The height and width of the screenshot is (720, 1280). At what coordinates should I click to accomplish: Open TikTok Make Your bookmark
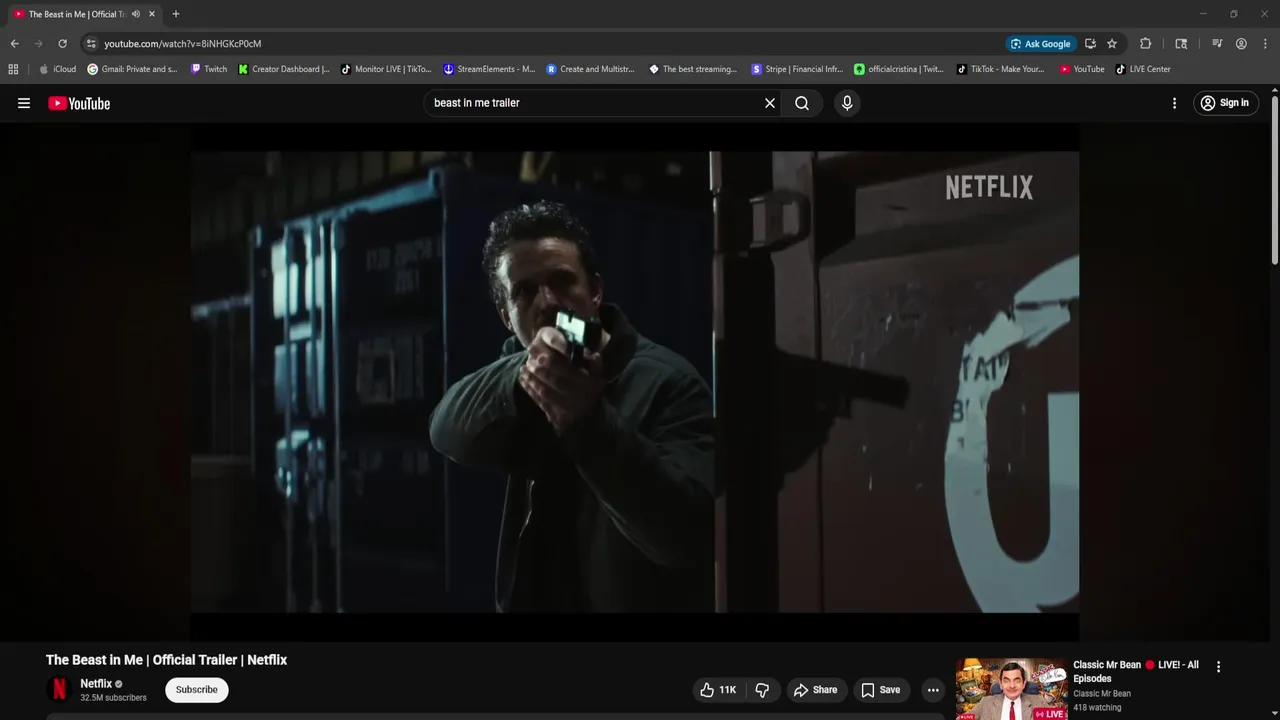pos(1001,69)
